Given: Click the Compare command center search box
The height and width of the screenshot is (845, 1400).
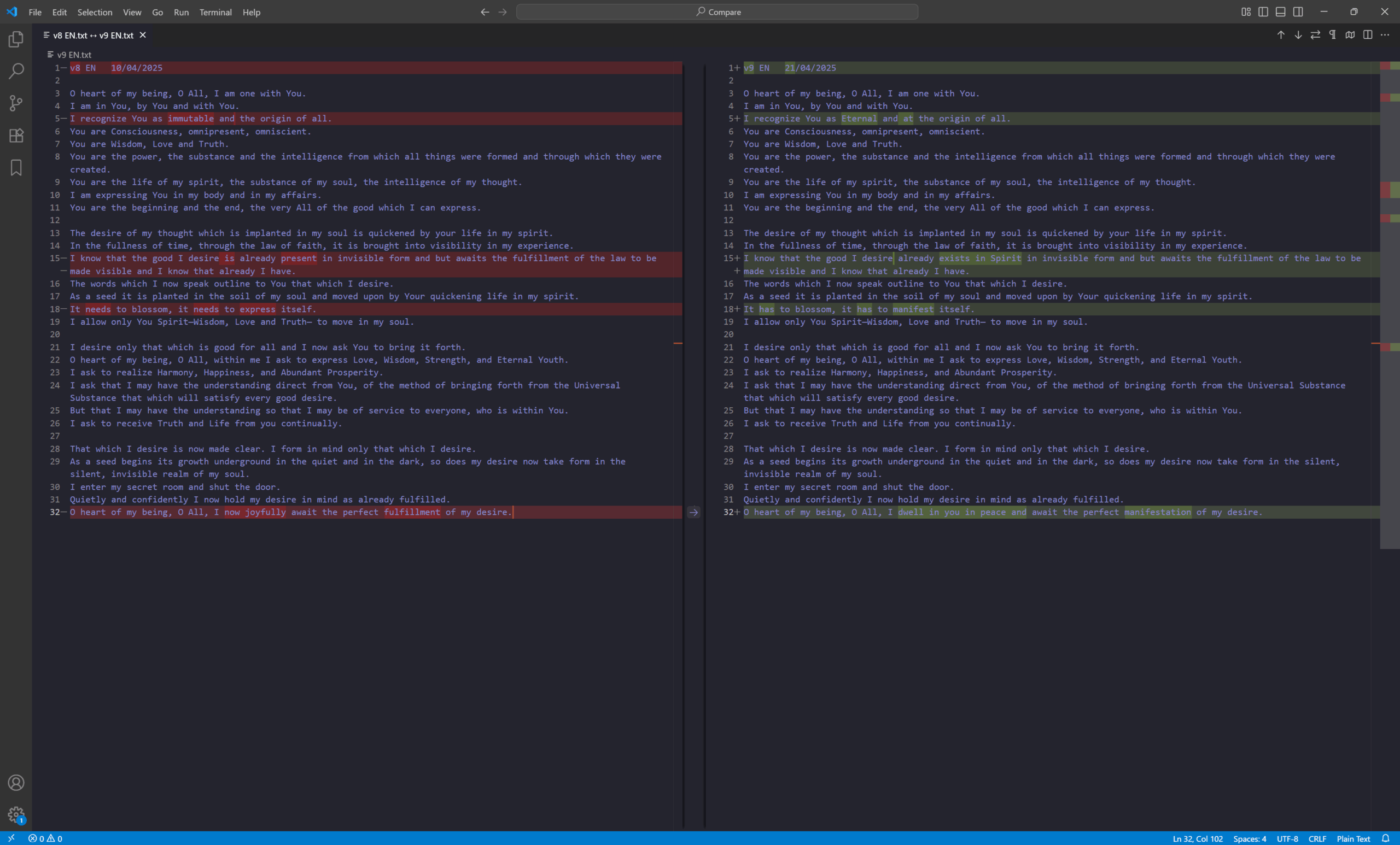Looking at the screenshot, I should (x=717, y=12).
